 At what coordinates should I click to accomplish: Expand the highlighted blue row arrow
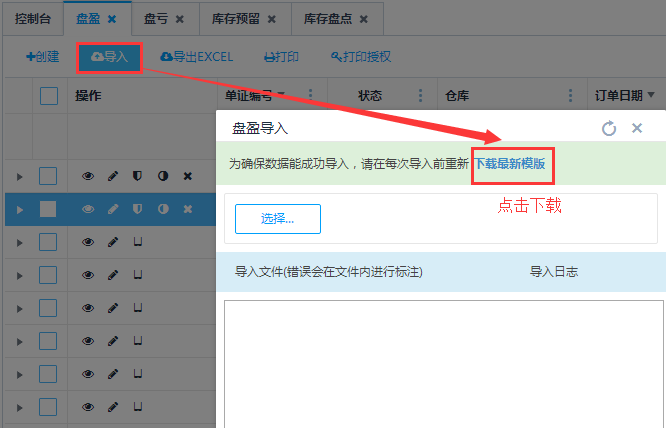(x=18, y=209)
